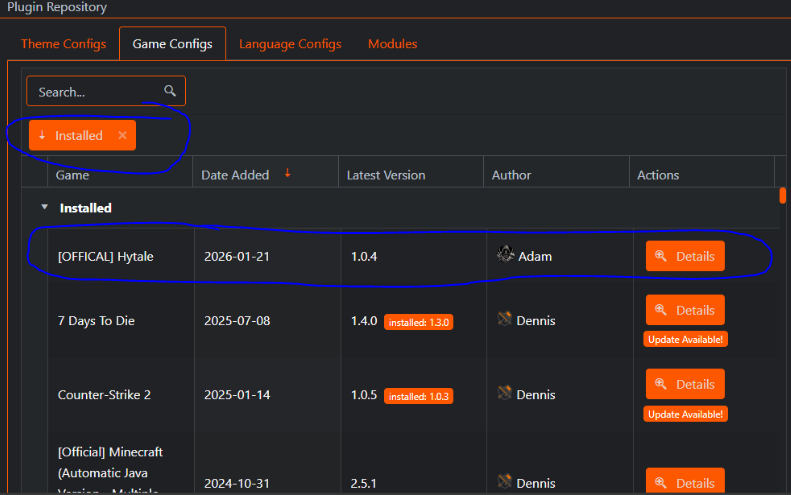
Task: Click Update Available badge for 7 Days To Die
Action: (685, 339)
